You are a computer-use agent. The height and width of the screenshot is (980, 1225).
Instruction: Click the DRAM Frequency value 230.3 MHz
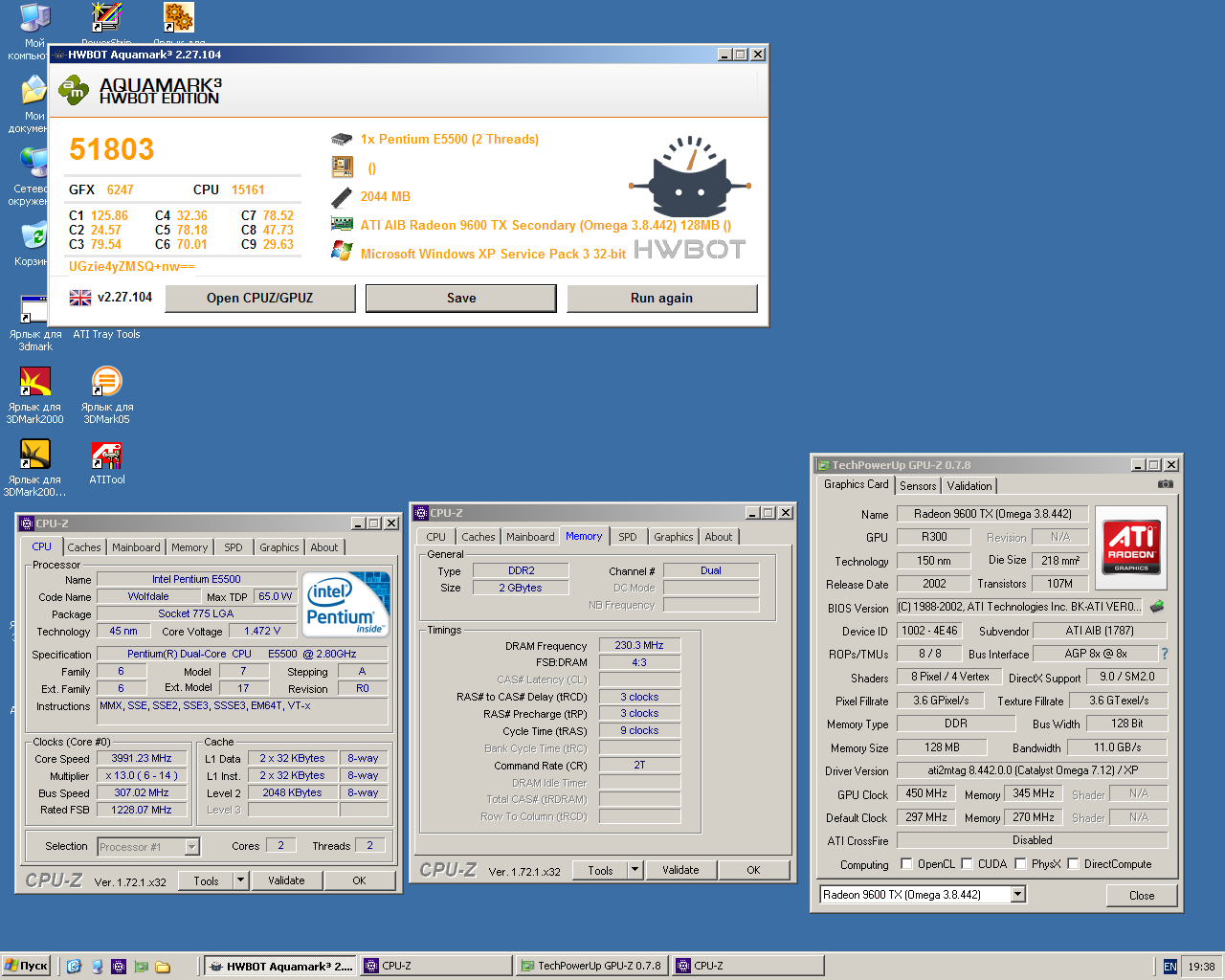click(x=639, y=645)
